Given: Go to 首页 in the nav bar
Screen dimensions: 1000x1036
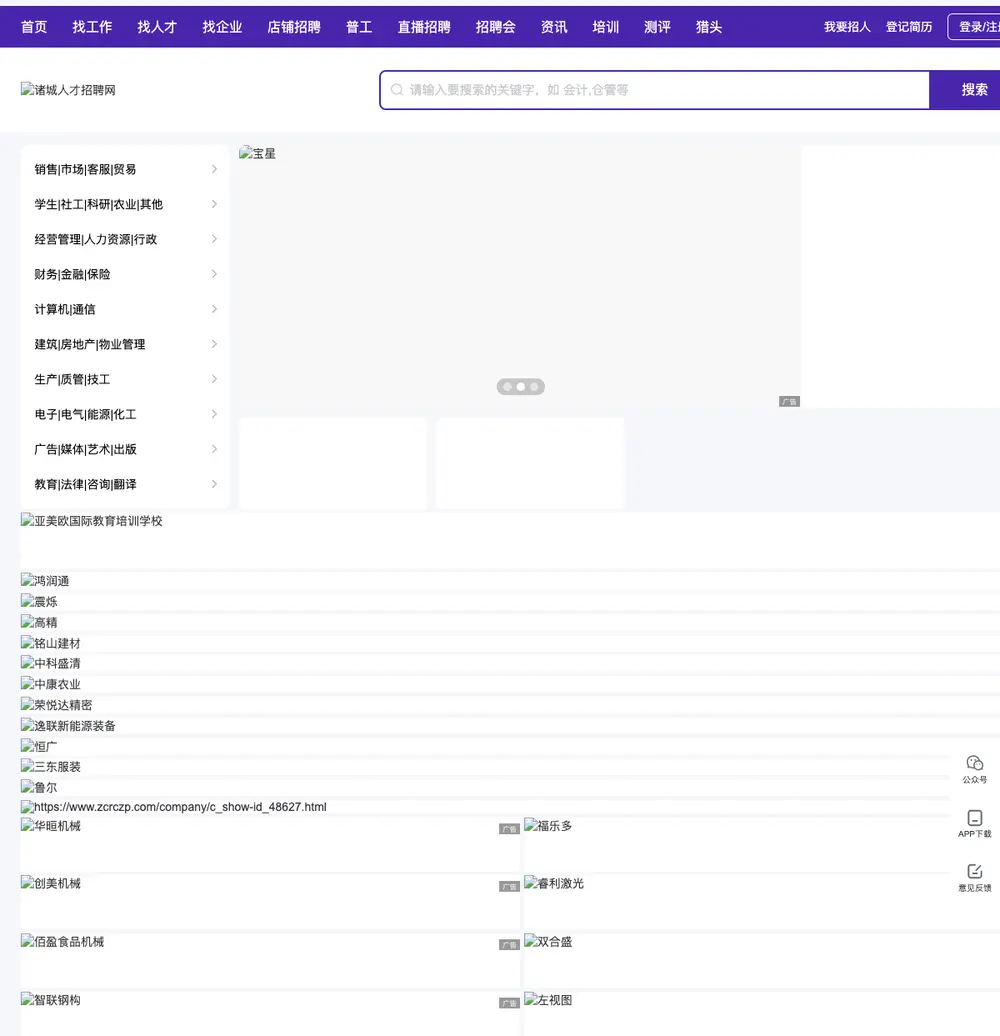Looking at the screenshot, I should 34,27.
